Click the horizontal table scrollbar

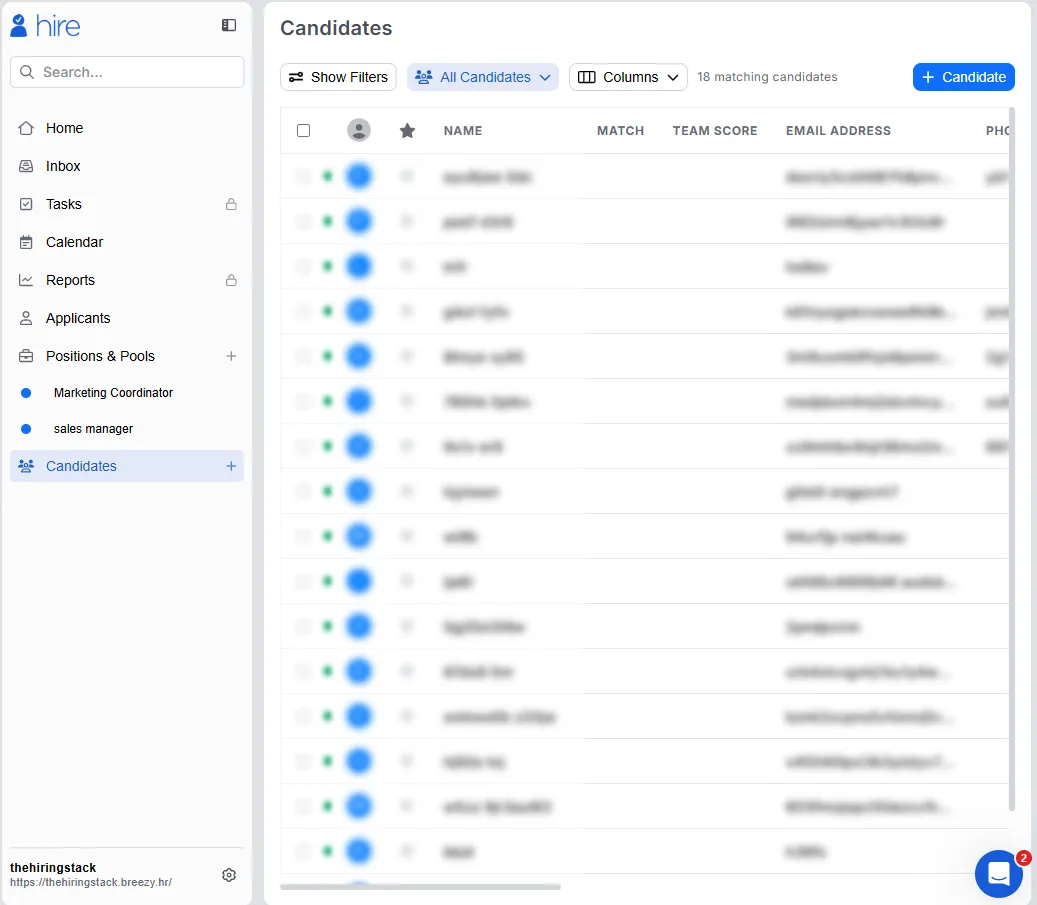tap(421, 886)
